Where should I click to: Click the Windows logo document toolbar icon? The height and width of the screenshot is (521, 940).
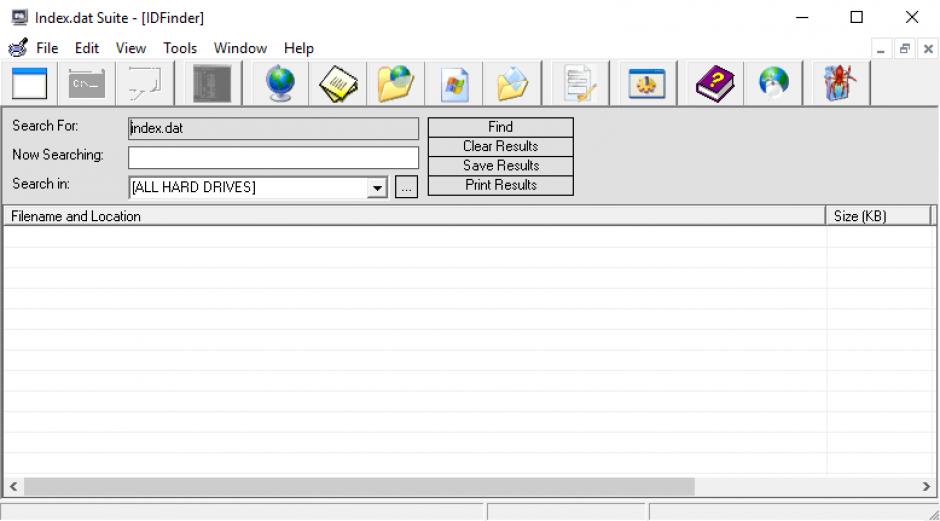point(454,85)
